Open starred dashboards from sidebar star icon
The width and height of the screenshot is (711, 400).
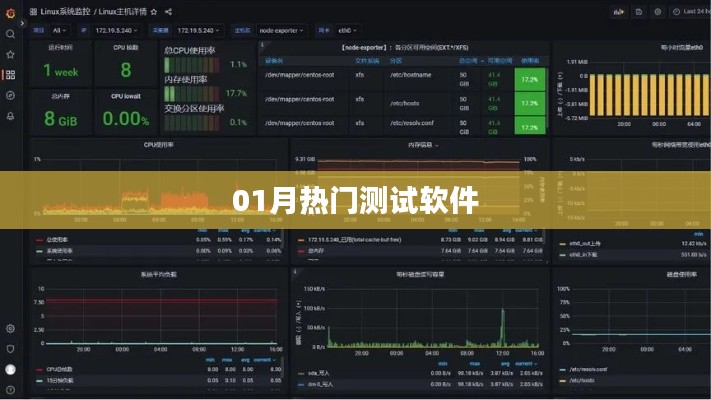(x=10, y=54)
